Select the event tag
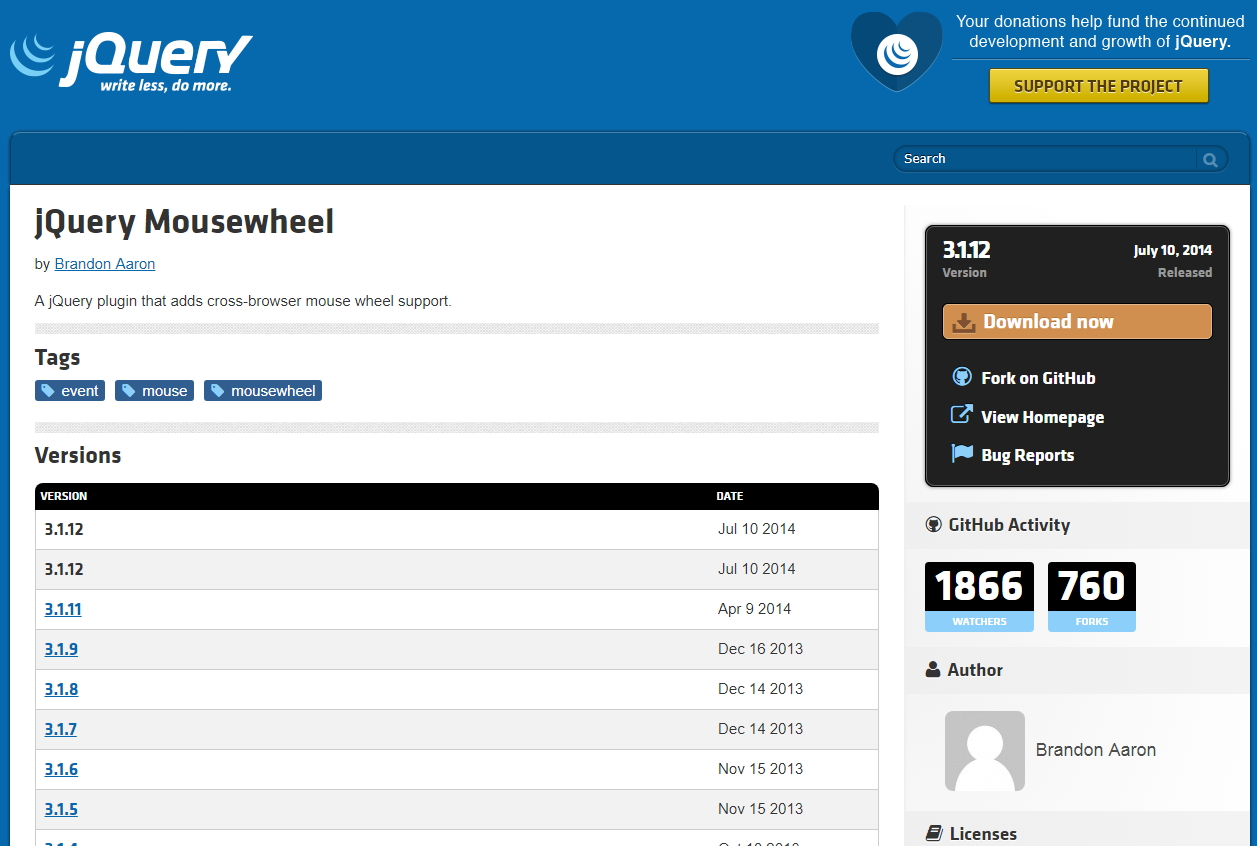The width and height of the screenshot is (1257, 846). (70, 391)
